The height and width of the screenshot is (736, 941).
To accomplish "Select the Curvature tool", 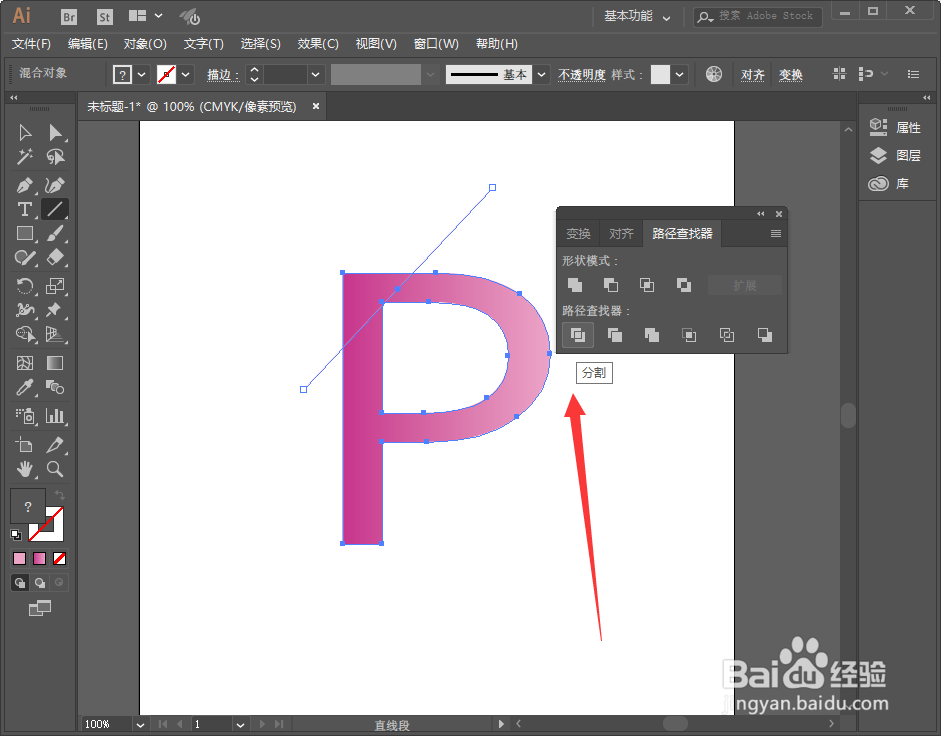I will (55, 185).
